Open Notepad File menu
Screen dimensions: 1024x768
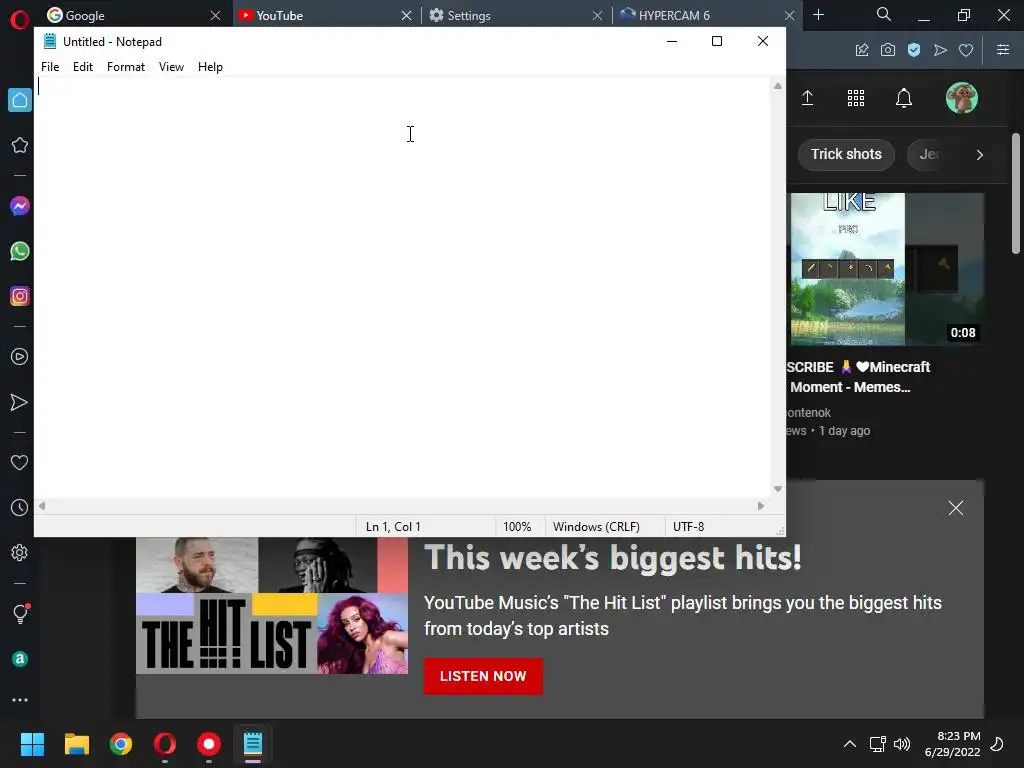point(50,67)
